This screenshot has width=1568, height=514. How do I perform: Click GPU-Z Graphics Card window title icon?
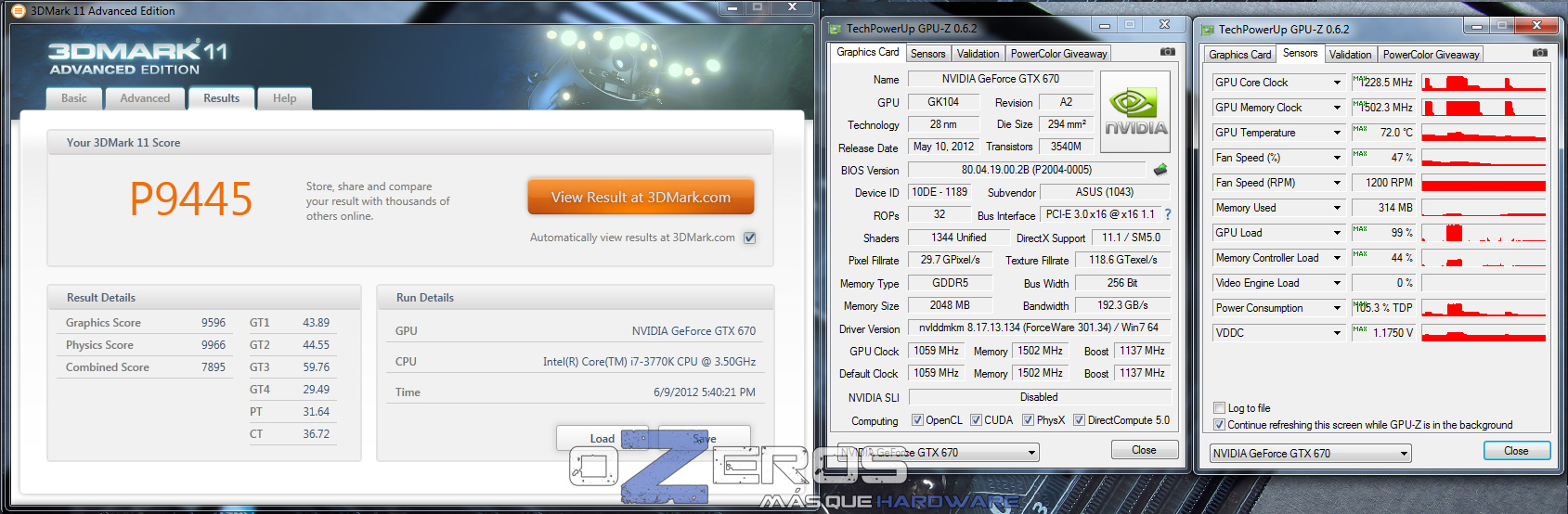click(836, 29)
